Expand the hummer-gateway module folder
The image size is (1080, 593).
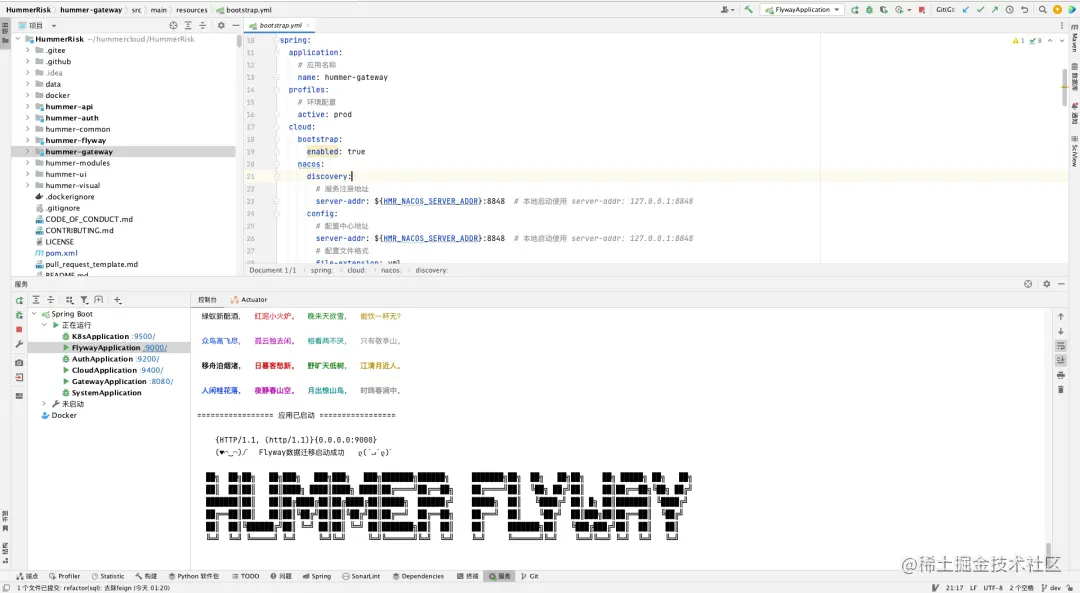(x=28, y=152)
